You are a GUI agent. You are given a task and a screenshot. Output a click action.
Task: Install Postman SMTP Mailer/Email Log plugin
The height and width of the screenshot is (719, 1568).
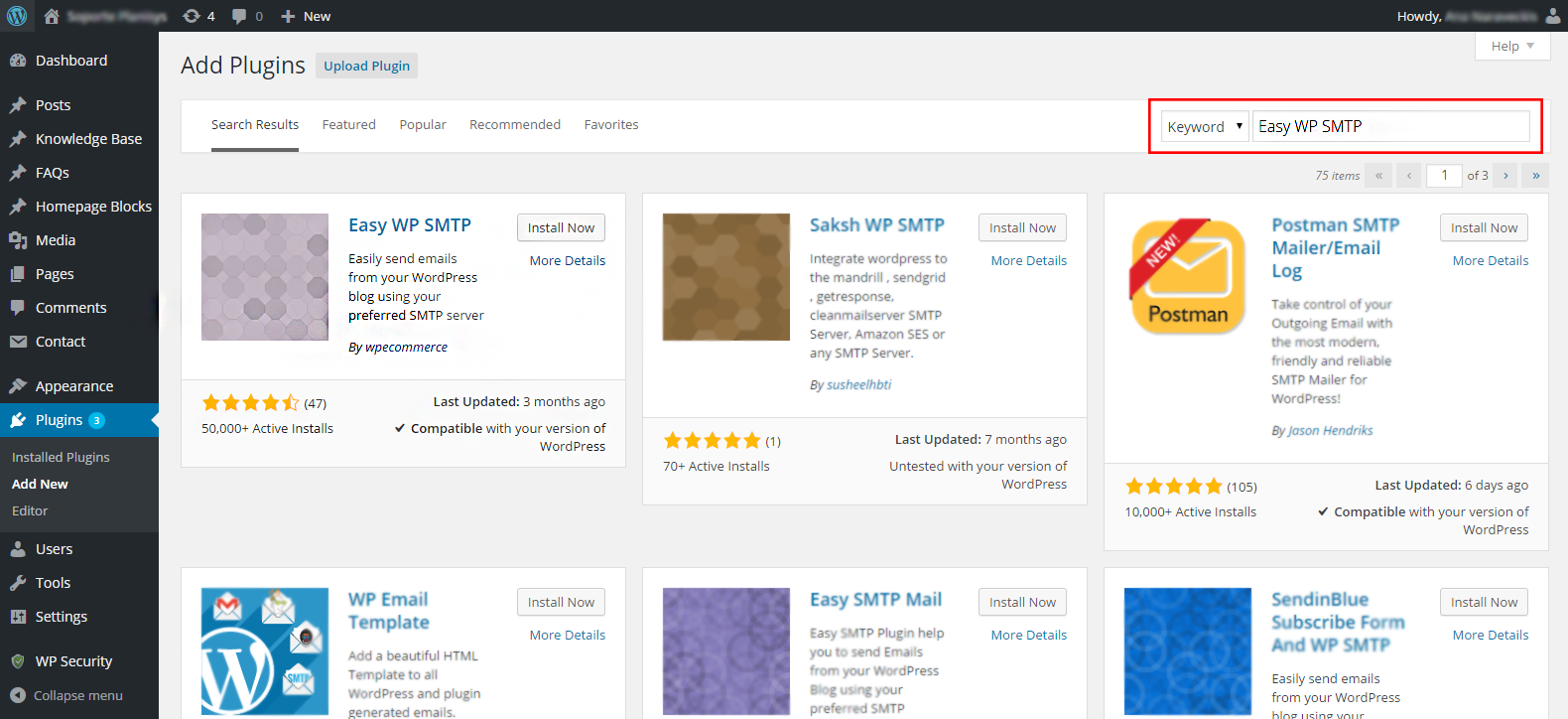click(1484, 227)
